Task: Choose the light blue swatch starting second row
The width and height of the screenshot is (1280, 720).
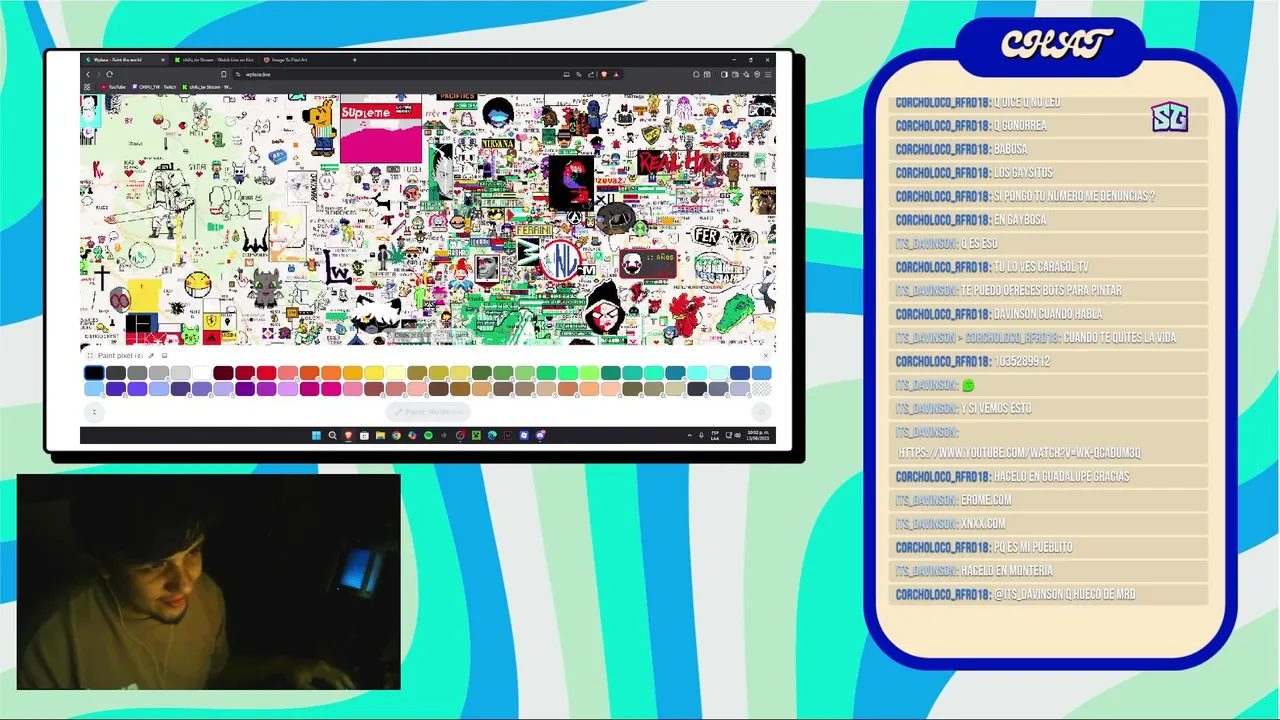Action: pyautogui.click(x=94, y=389)
